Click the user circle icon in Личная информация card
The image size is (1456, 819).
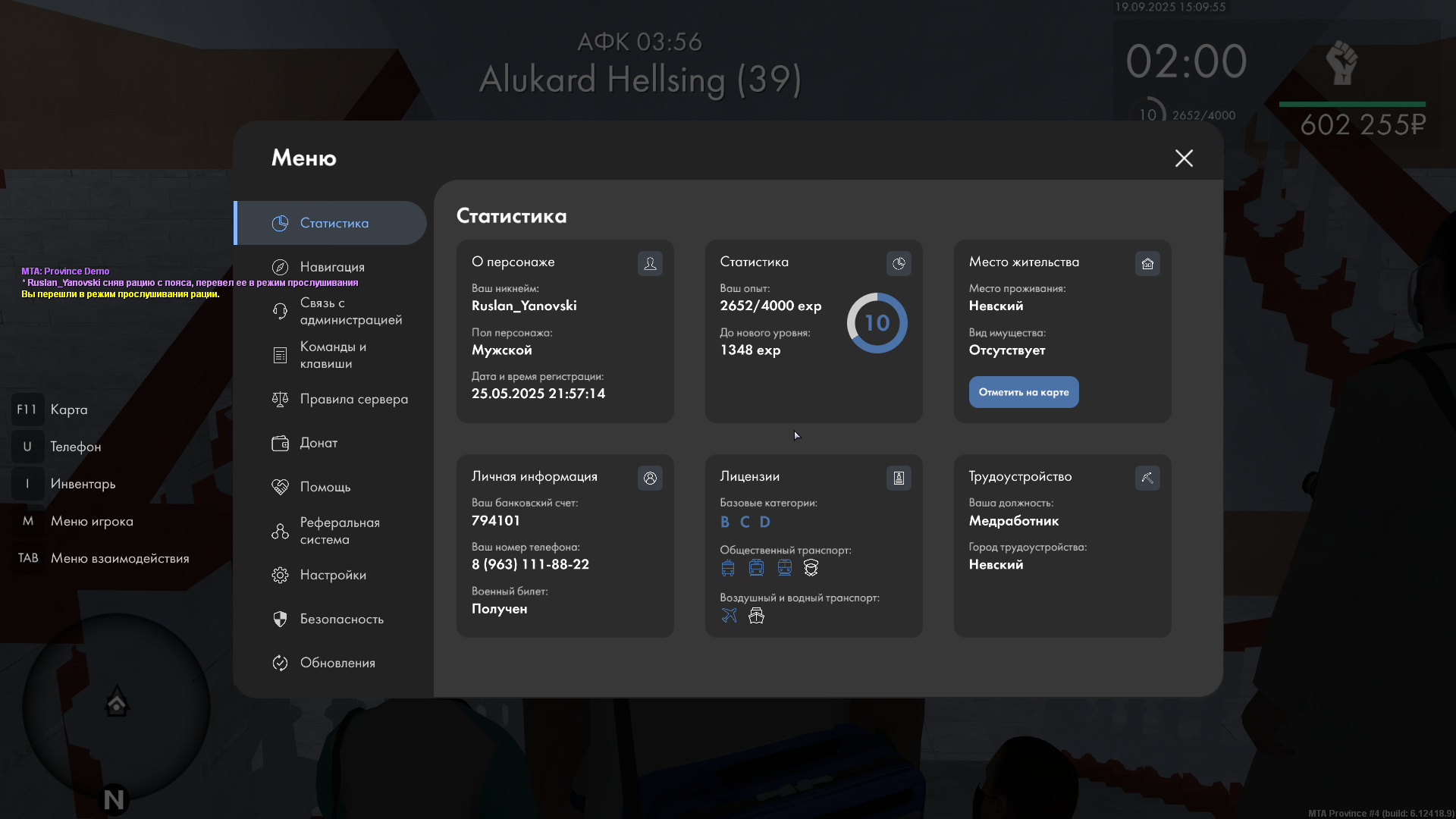click(x=650, y=478)
